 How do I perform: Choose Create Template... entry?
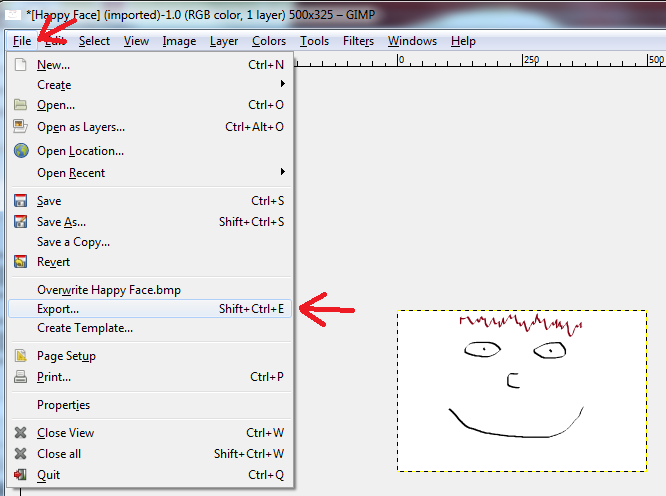(x=150, y=328)
